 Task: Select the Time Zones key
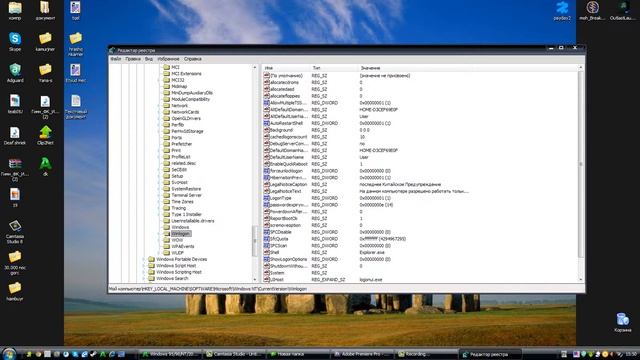click(182, 202)
